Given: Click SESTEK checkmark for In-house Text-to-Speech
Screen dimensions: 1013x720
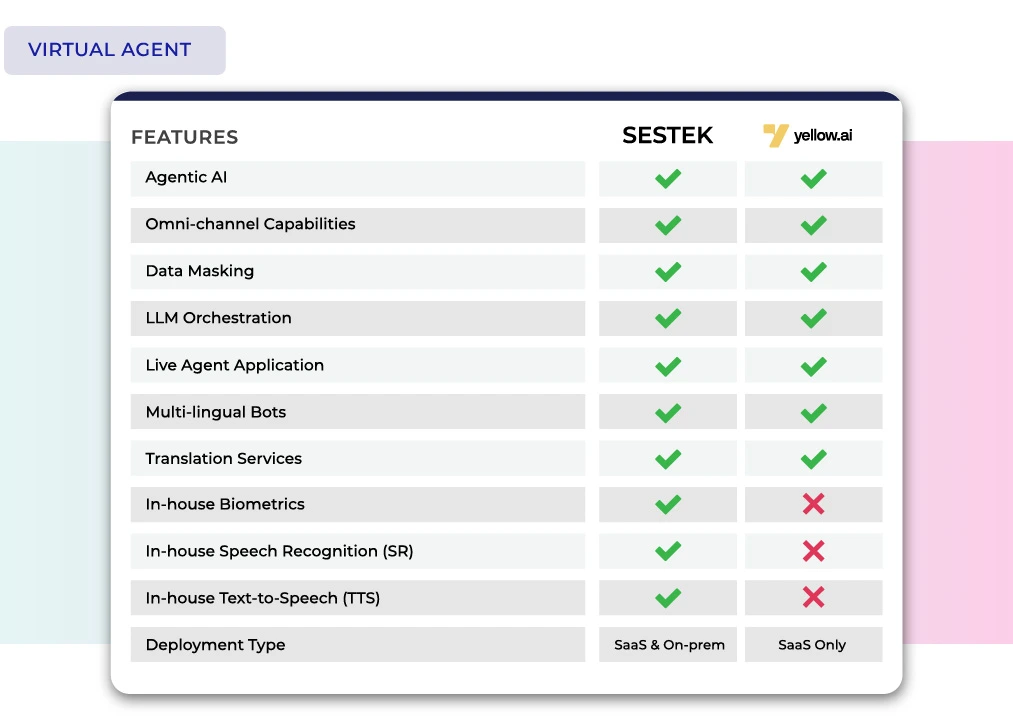Looking at the screenshot, I should pyautogui.click(x=668, y=598).
